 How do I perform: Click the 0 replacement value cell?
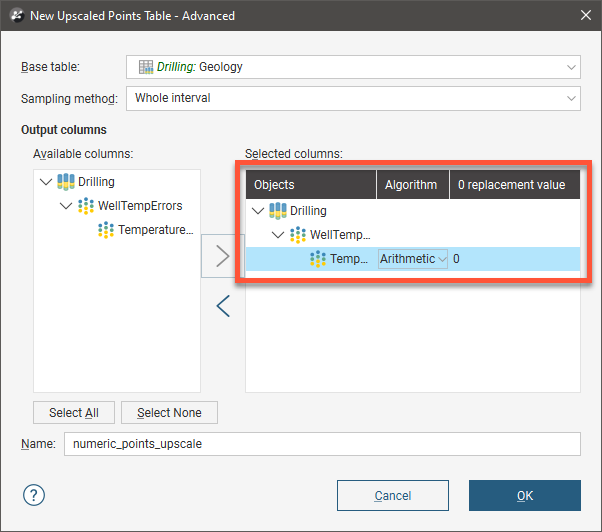[514, 259]
